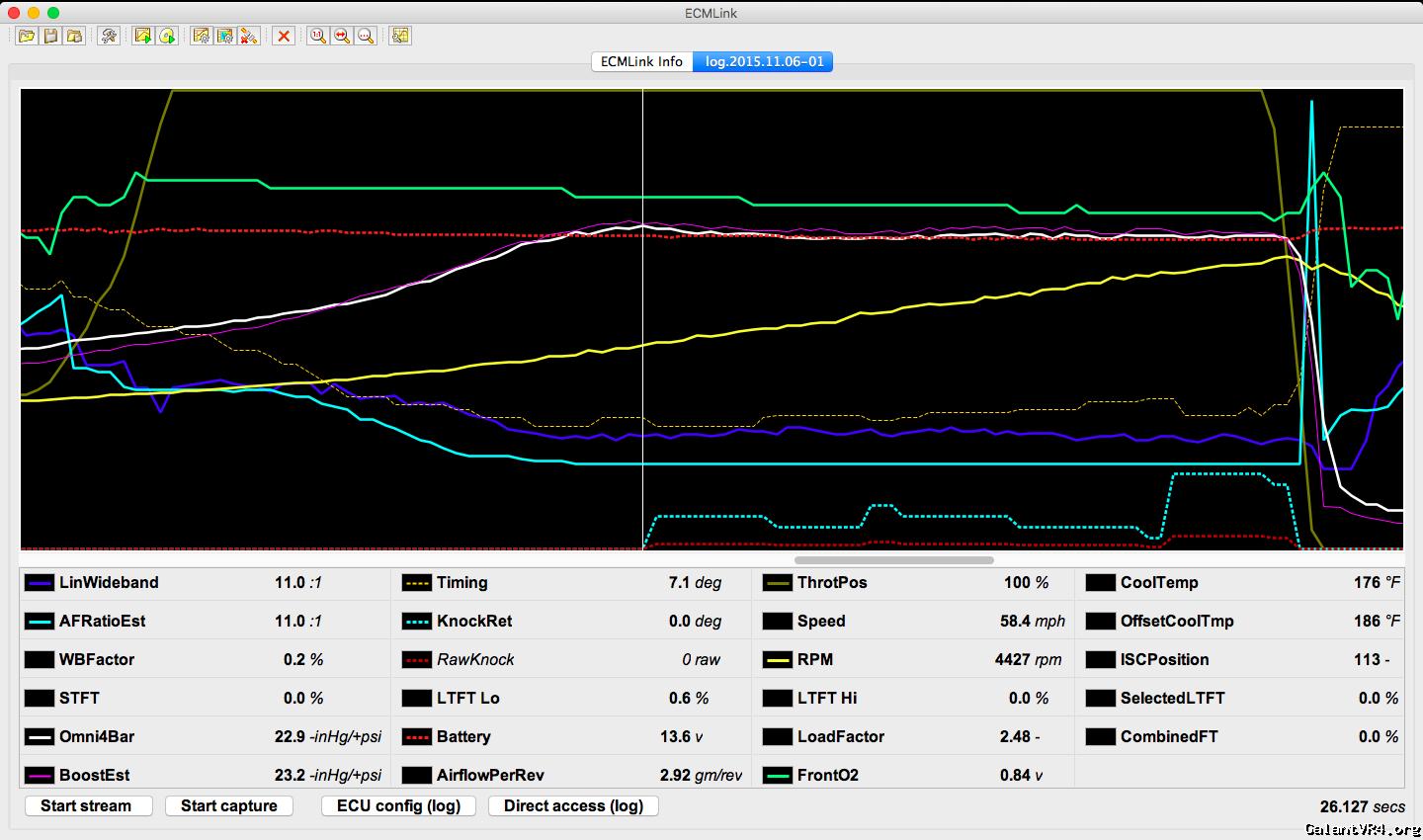The image size is (1423, 840).
Task: Reset zoom with the 1:1 magnifier icon
Action: [317, 36]
